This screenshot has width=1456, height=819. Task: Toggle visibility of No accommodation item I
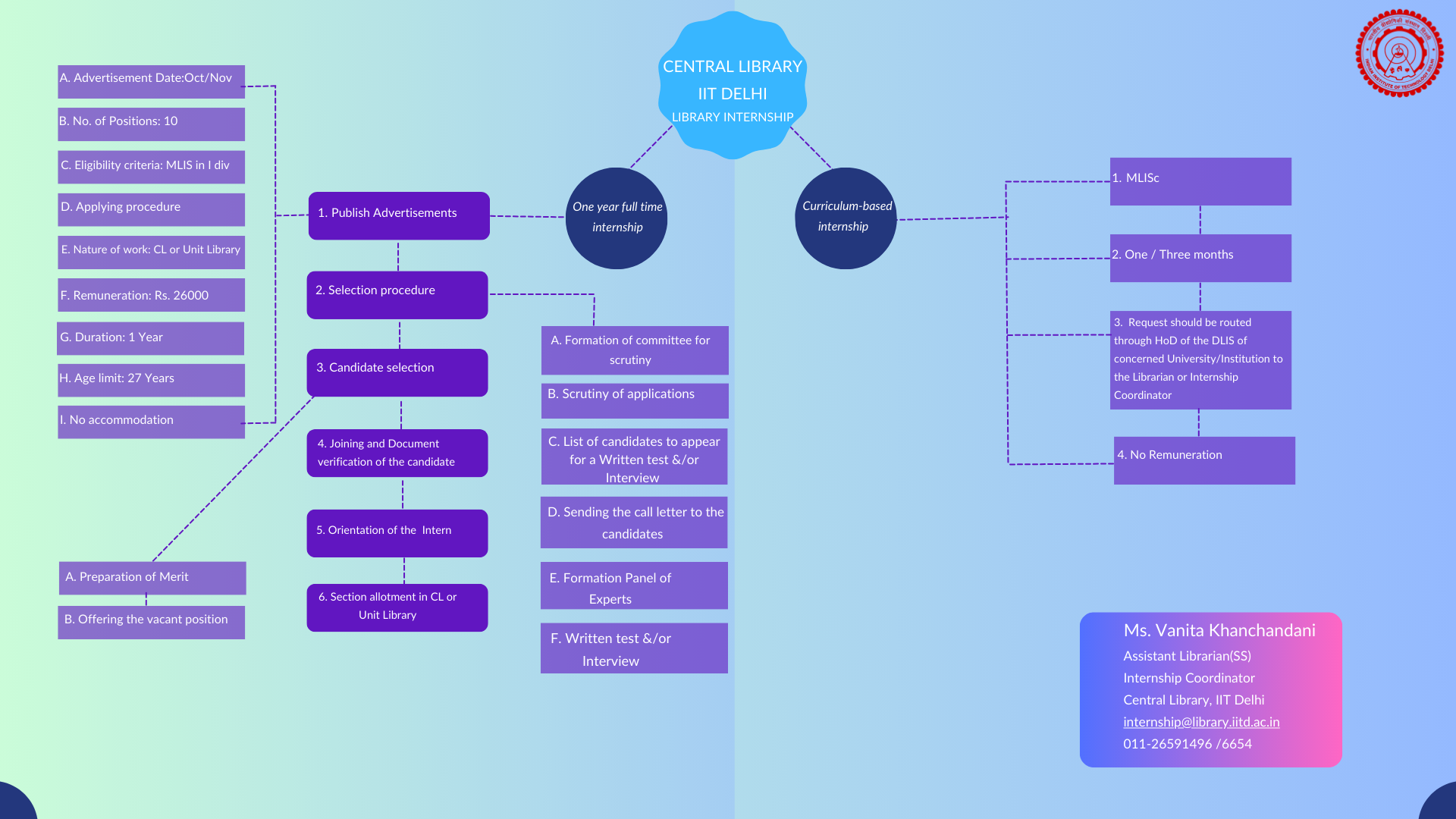pos(150,419)
